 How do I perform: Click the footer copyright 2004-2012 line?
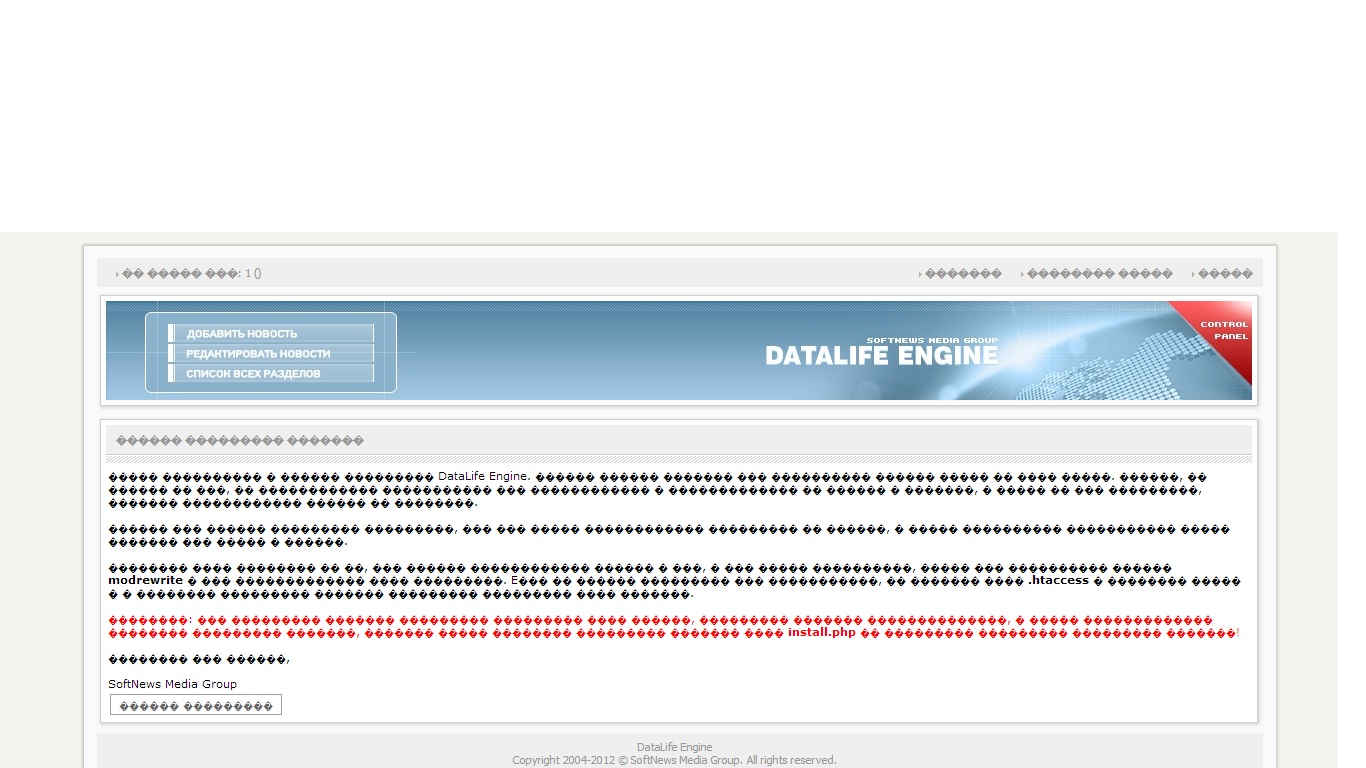[x=675, y=760]
